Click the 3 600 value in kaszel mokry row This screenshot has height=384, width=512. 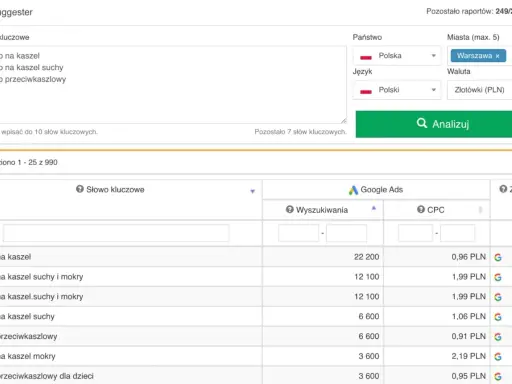click(369, 356)
